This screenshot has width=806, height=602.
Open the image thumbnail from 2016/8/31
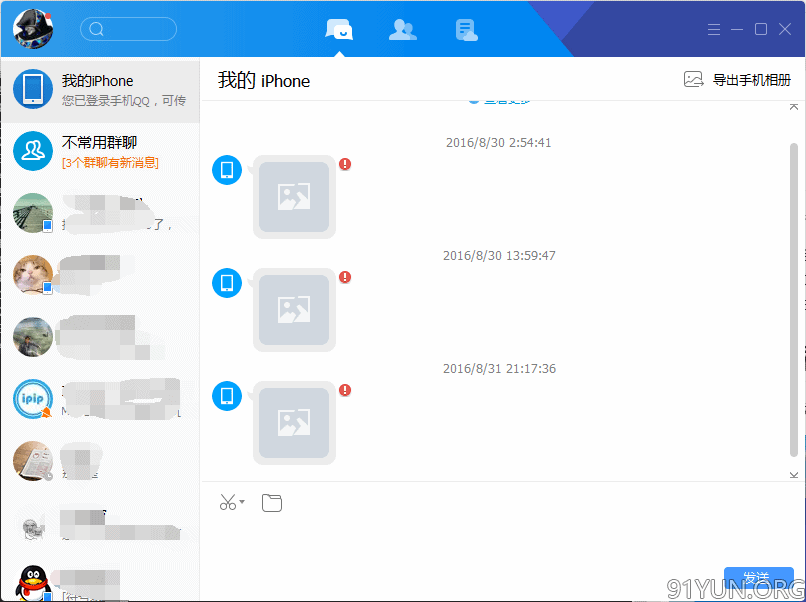(x=294, y=422)
